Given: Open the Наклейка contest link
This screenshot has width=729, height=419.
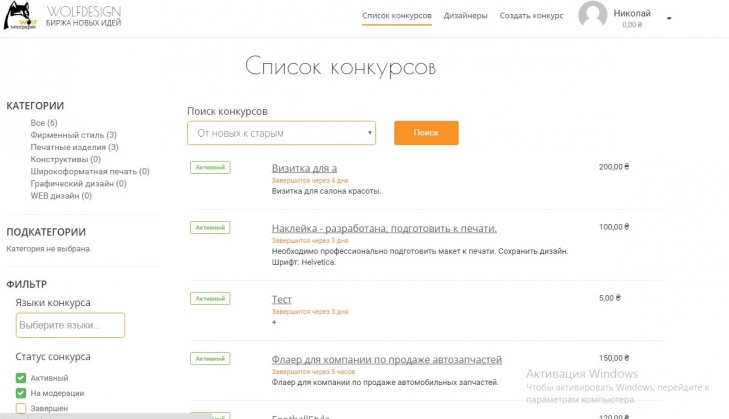Looking at the screenshot, I should coord(384,228).
